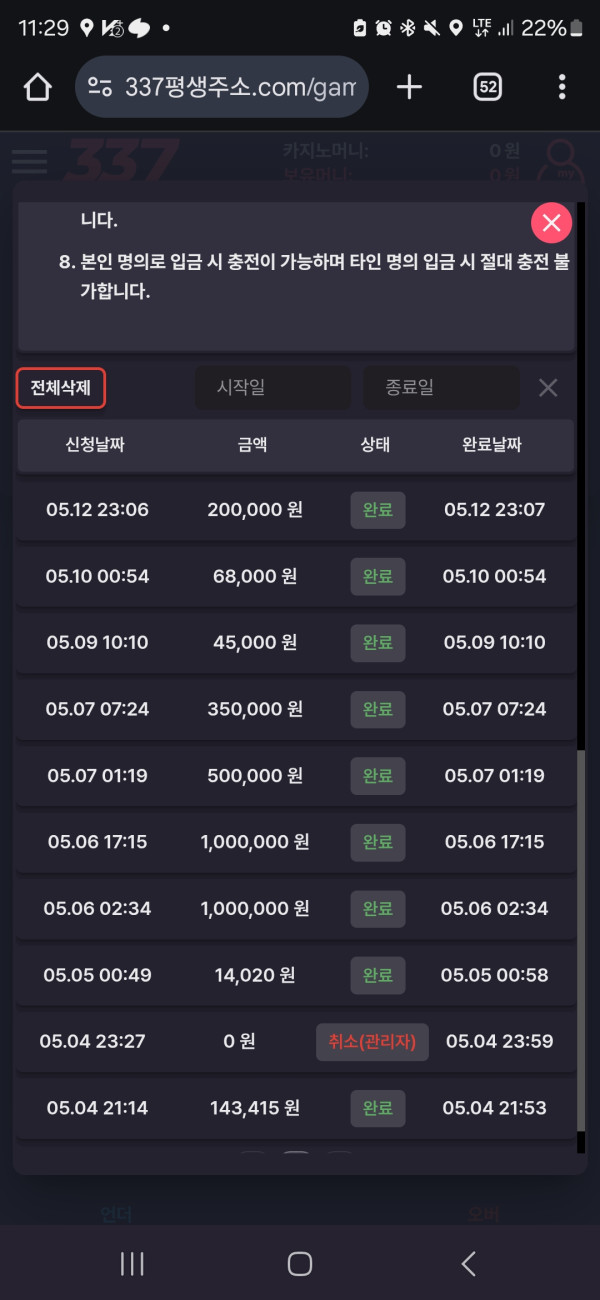Image resolution: width=600 pixels, height=1300 pixels.
Task: Tap the Android back navigation button
Action: [468, 1263]
